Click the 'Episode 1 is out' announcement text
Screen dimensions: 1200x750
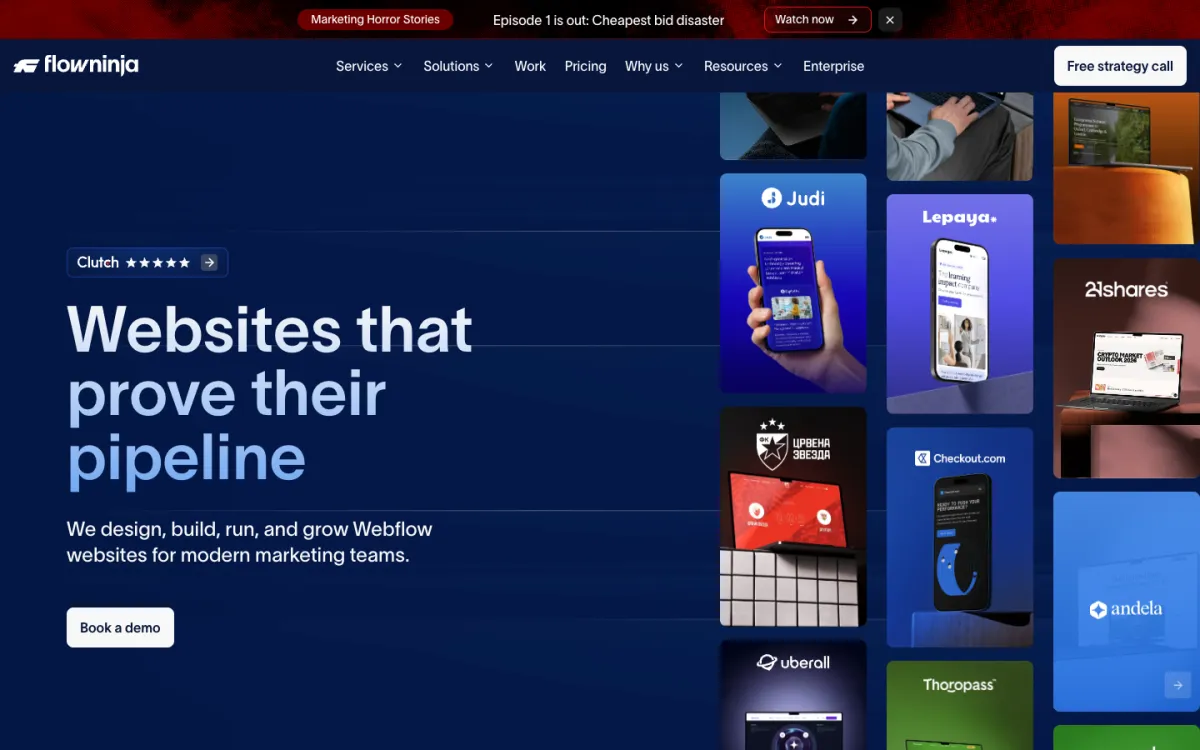[609, 20]
